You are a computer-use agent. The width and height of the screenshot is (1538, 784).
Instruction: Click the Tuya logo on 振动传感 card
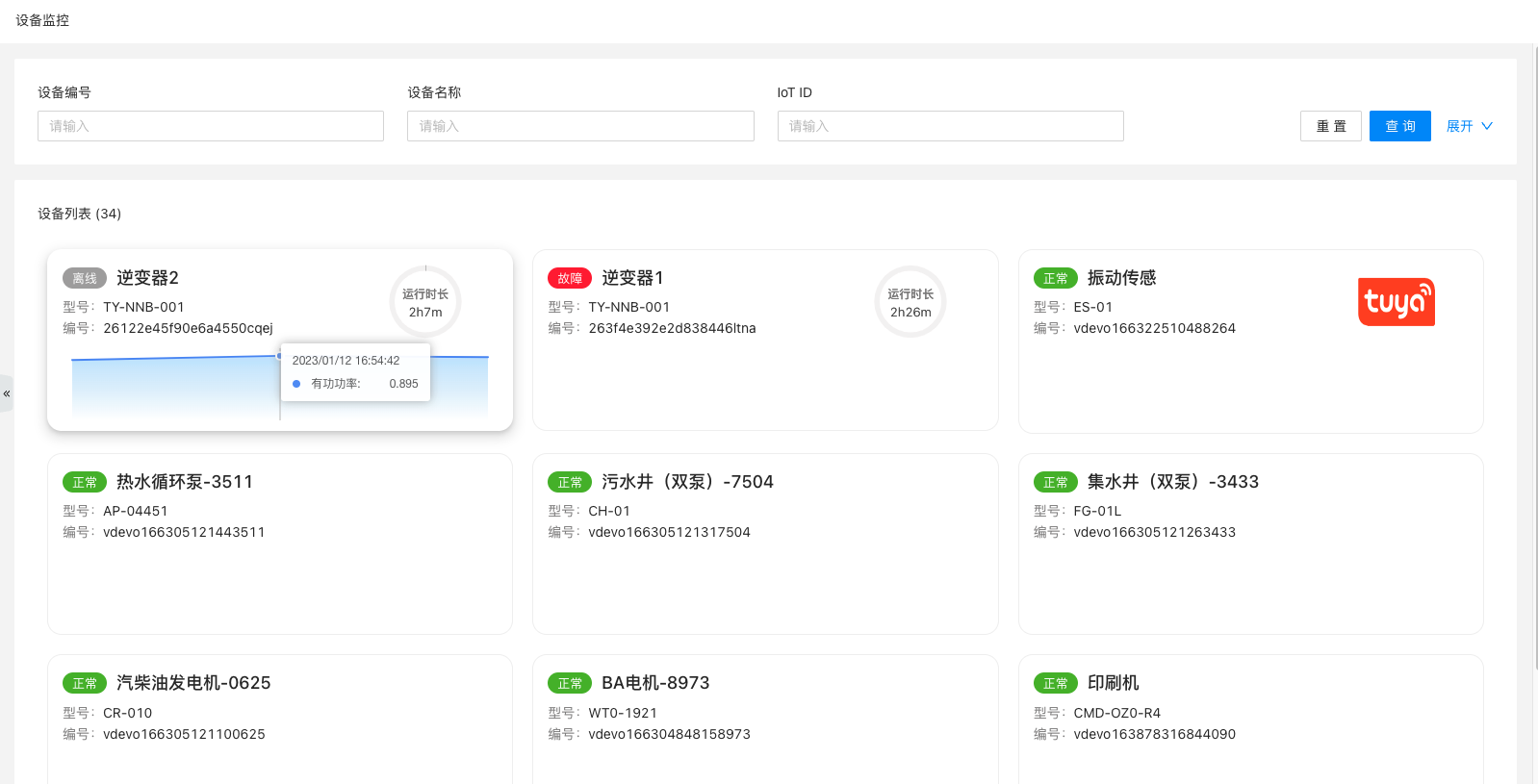(x=1396, y=302)
